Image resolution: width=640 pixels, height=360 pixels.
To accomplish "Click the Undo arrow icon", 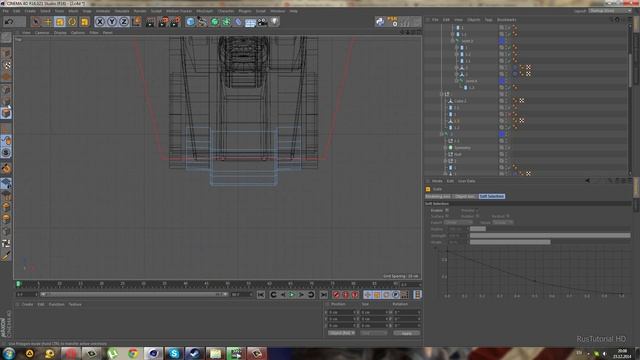I will tap(9, 22).
